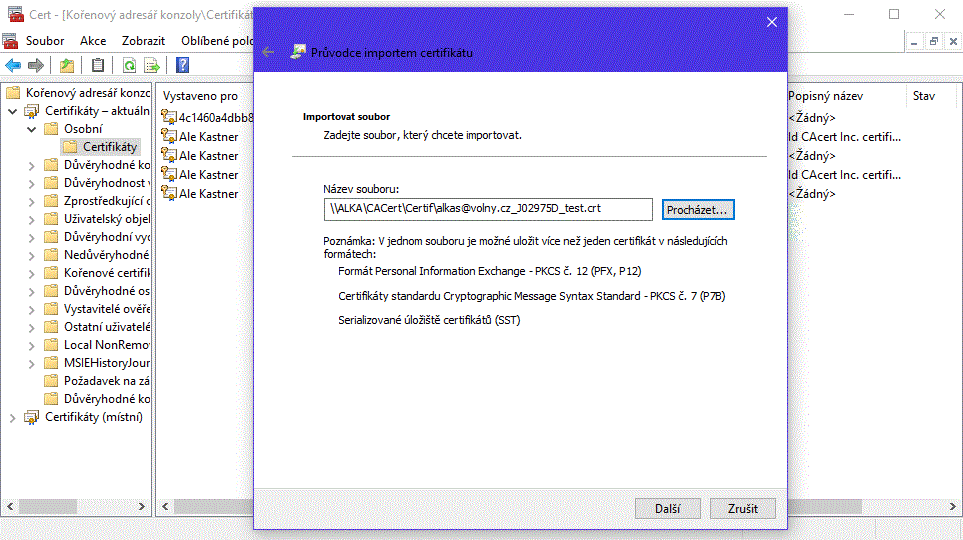Click the blue Back arrow in the MMC toolbar
Viewport: 963px width, 540px height.
click(13, 65)
